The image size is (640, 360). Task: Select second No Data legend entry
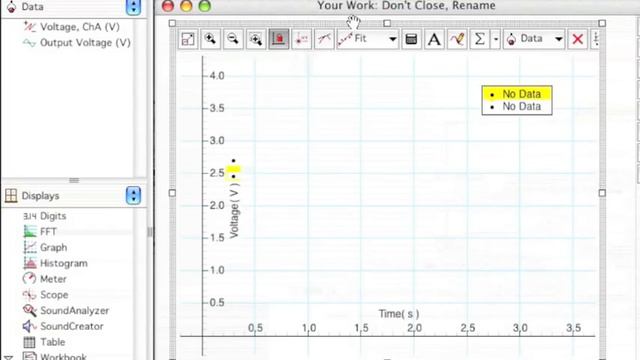517,107
